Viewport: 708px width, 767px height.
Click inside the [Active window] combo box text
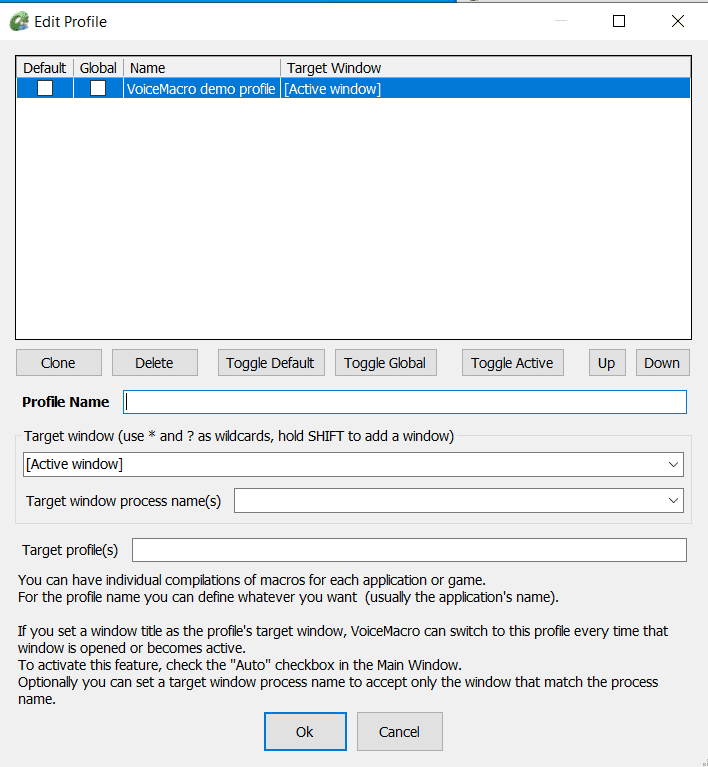(74, 464)
